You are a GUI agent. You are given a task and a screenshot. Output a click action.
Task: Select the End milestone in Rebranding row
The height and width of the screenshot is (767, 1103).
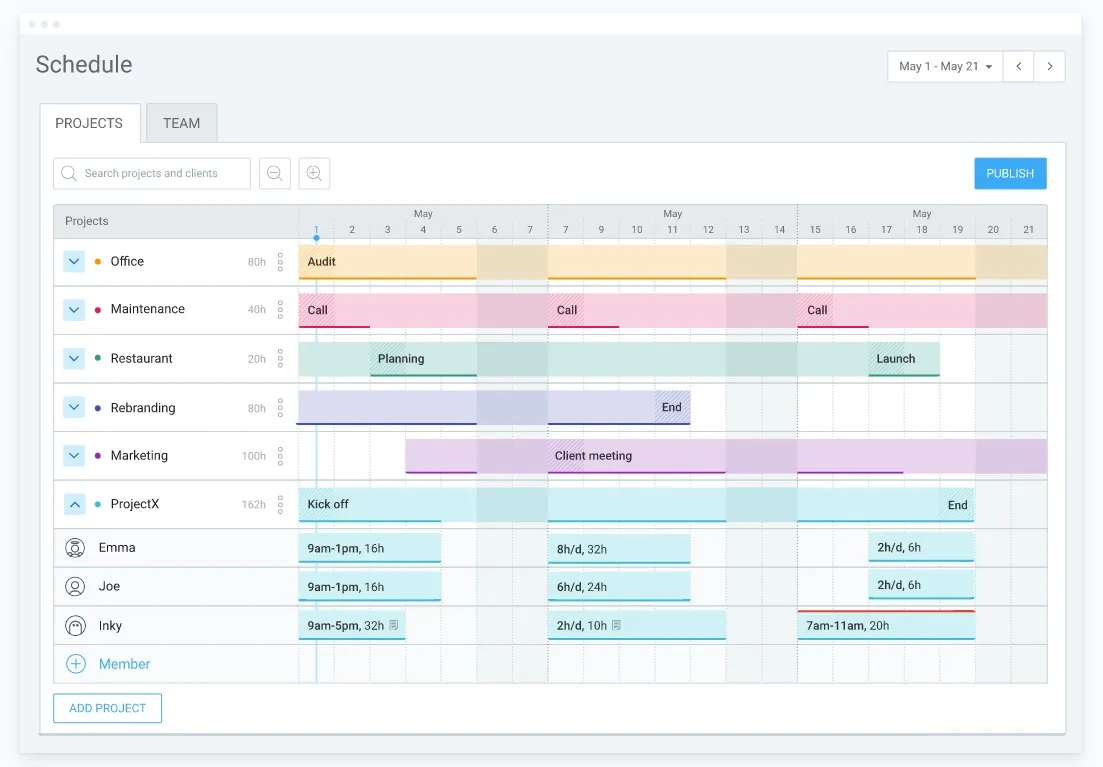tap(672, 407)
